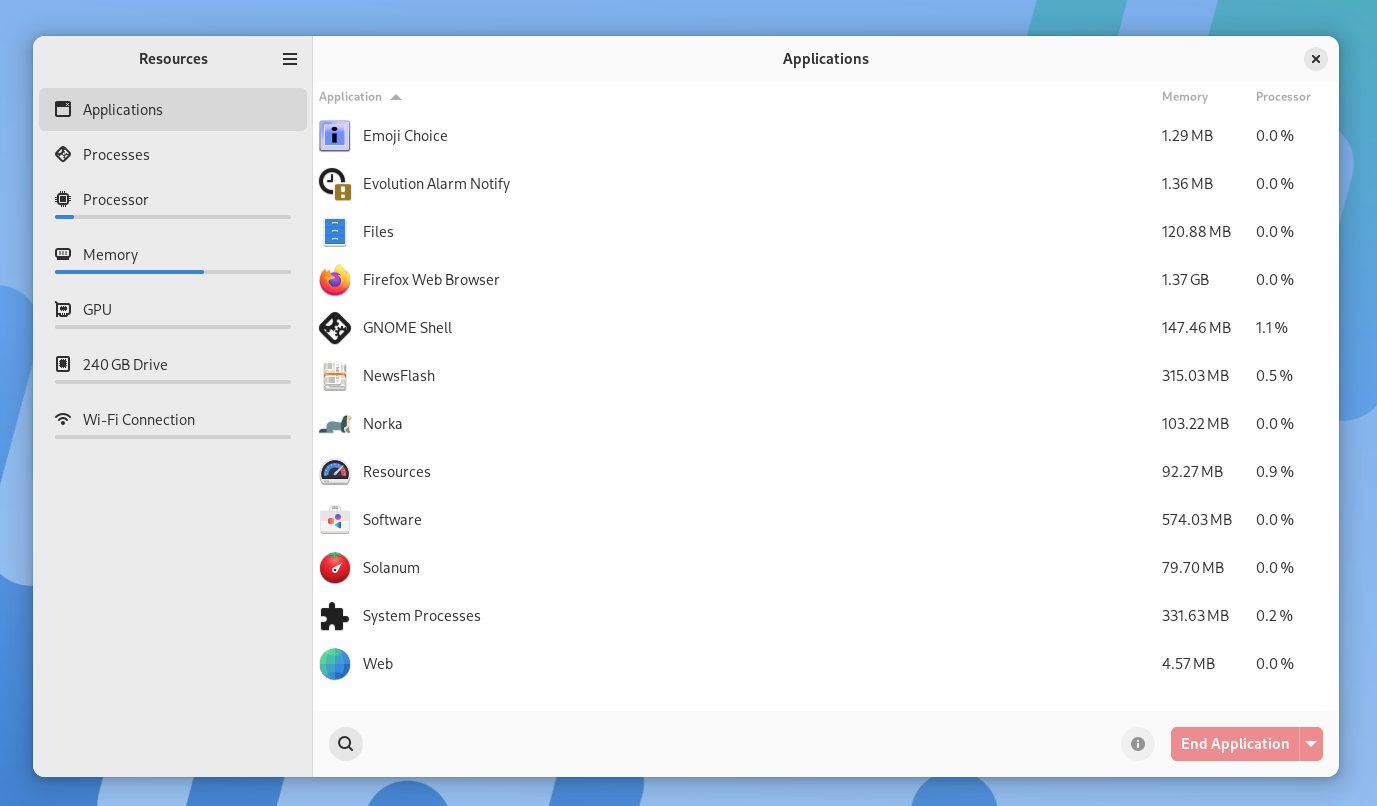Click the Web globe icon
Screen dimensions: 1377x806
pyautogui.click(x=335, y=664)
